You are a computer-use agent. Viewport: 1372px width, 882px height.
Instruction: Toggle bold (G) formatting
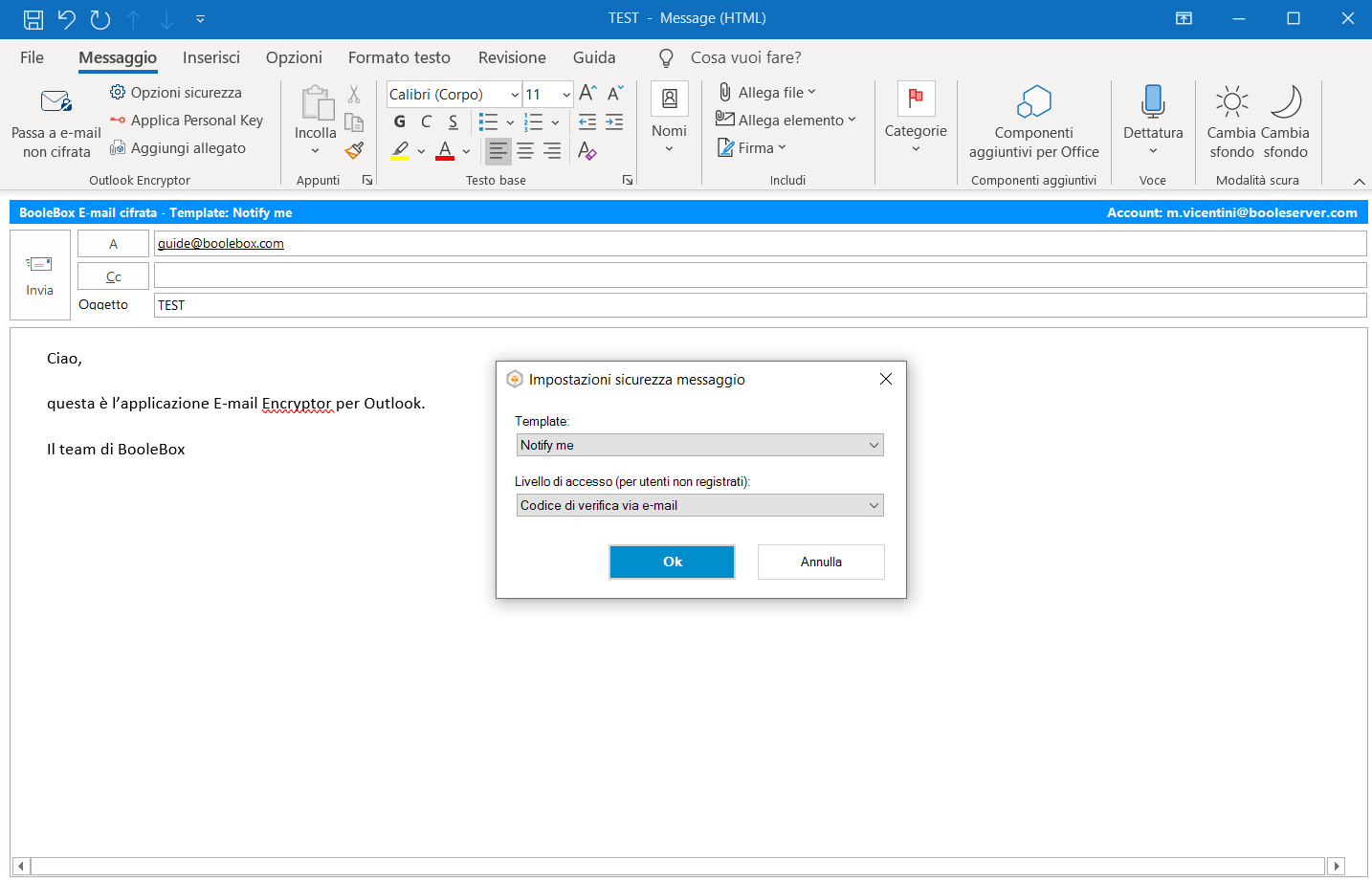(400, 121)
